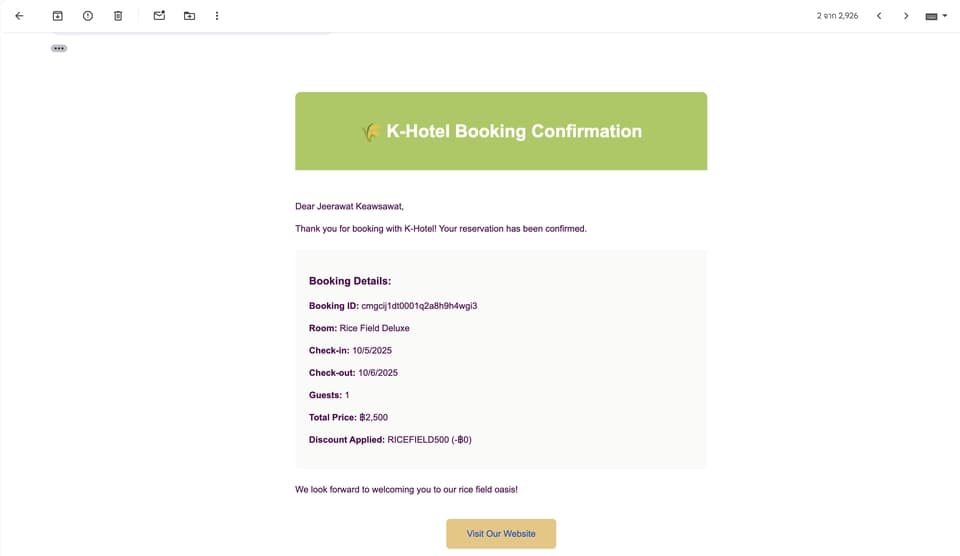
Task: Click the keyboard input tools icon
Action: pos(931,17)
